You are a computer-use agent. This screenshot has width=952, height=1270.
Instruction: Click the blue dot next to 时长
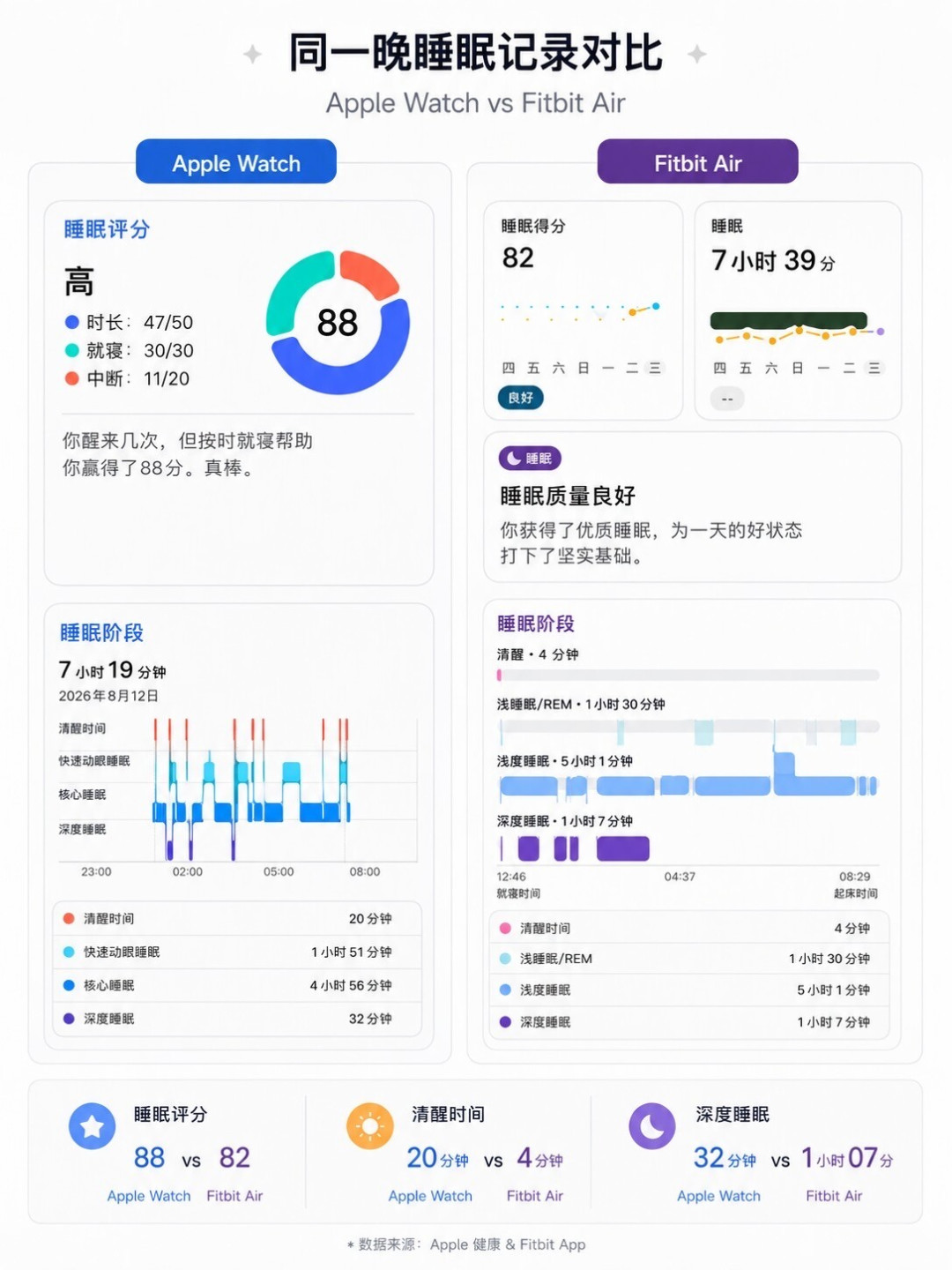pos(72,323)
